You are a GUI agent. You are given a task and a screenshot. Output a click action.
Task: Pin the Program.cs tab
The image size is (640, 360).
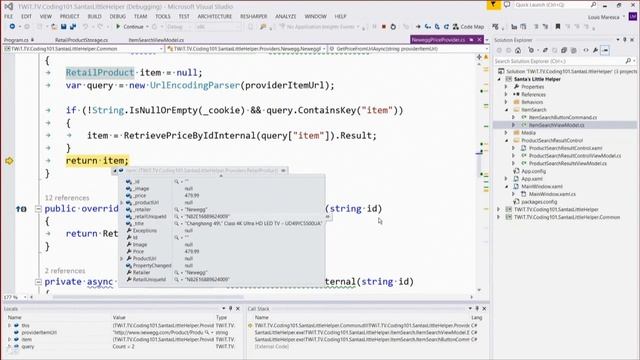pyautogui.click(x=32, y=40)
